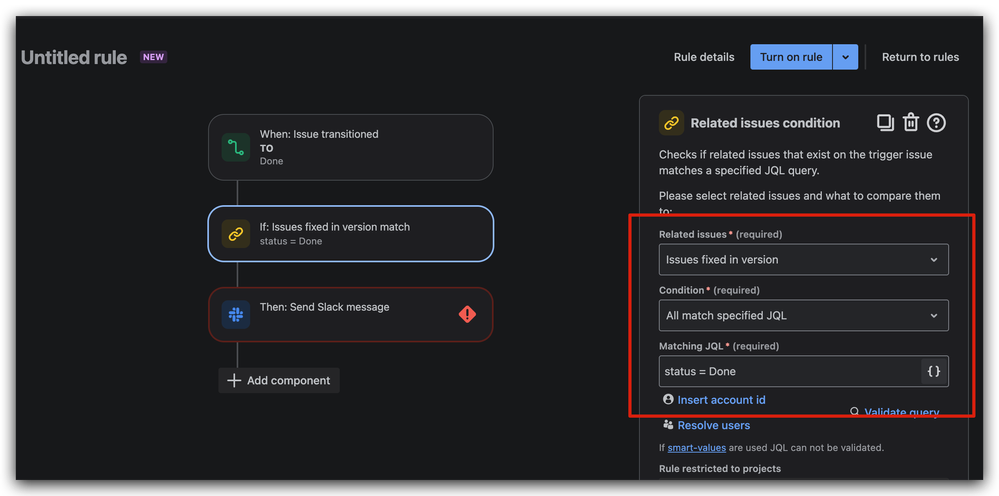Open the Related issues dropdown
Viewport: 999px width, 496px height.
(x=803, y=260)
